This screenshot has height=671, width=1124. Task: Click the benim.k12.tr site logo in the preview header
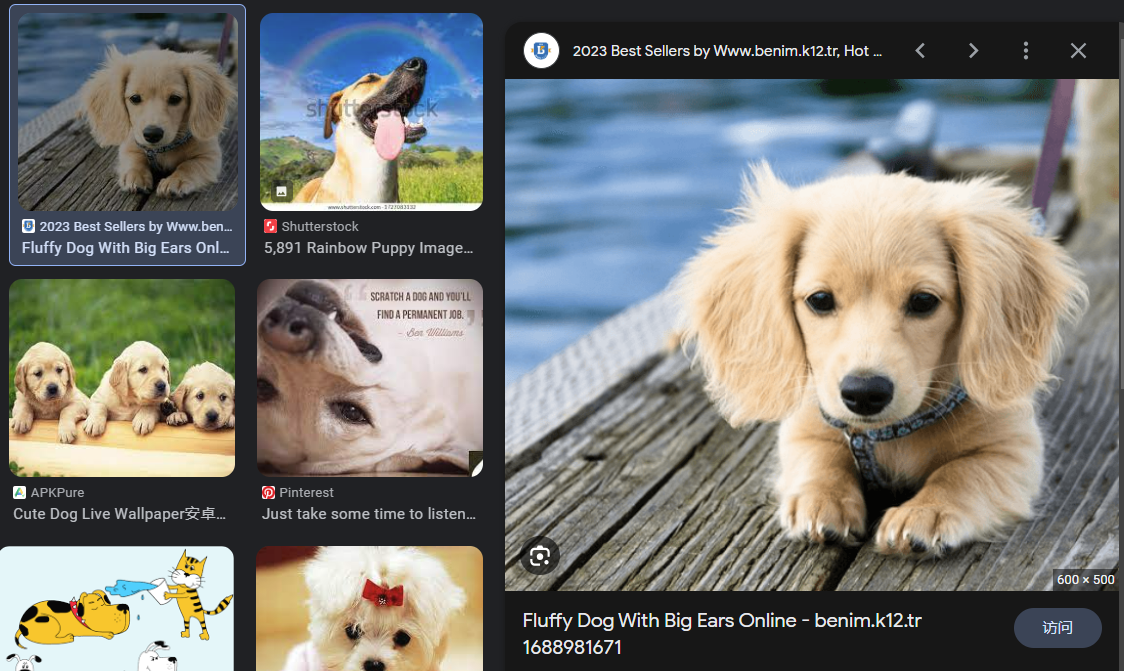pos(541,51)
